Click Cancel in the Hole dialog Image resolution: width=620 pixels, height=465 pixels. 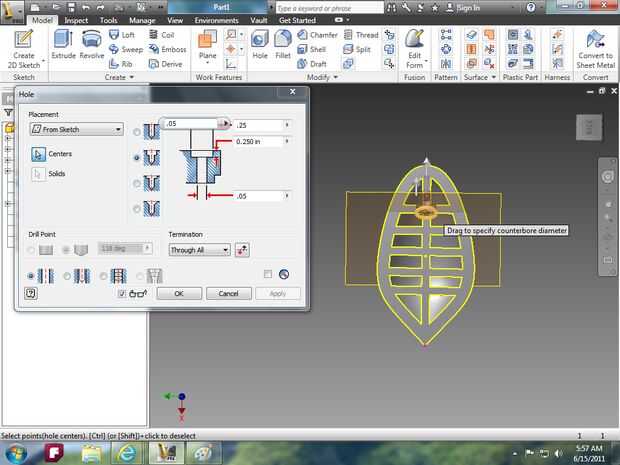point(229,293)
